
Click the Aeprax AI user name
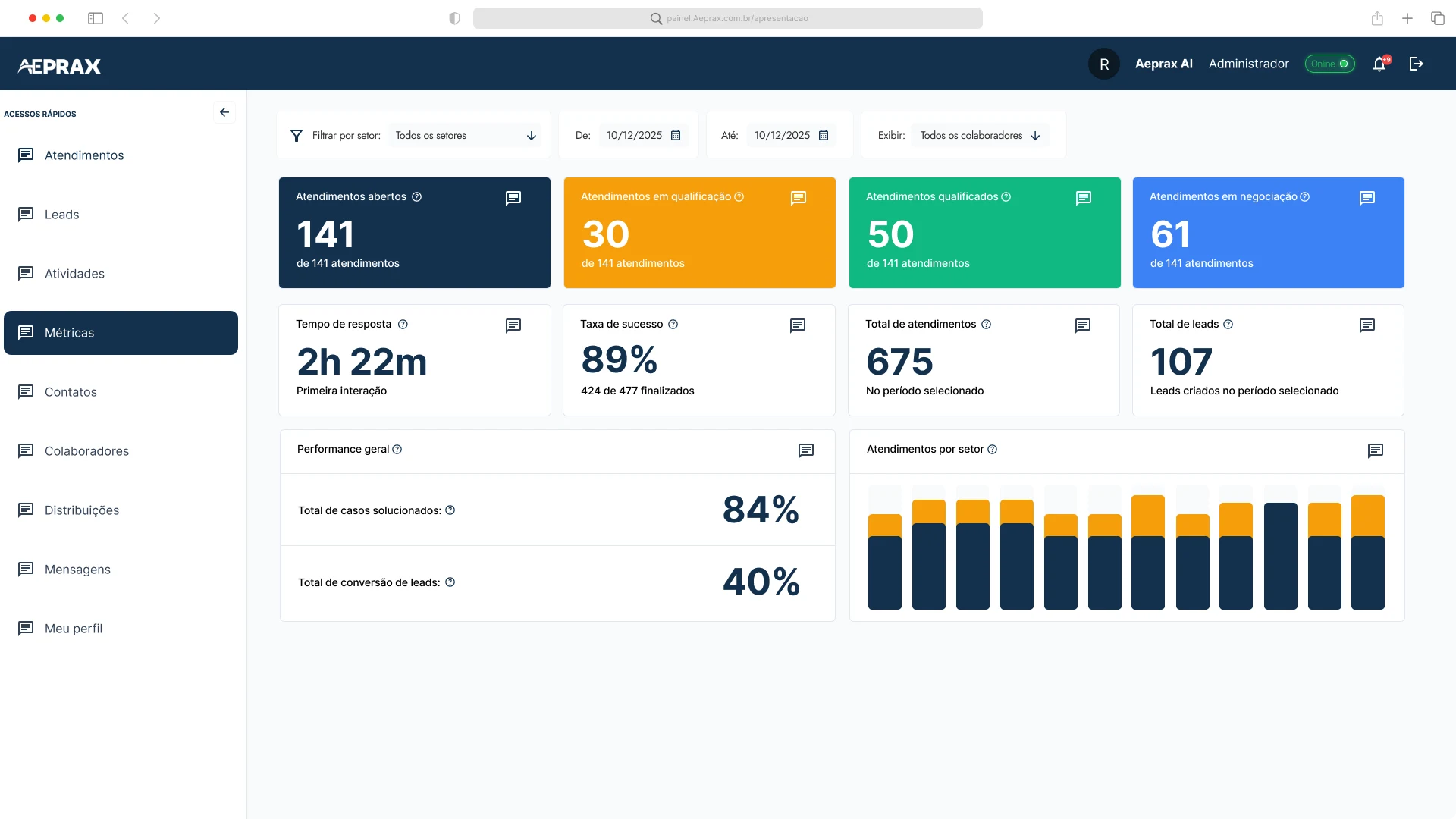[x=1164, y=64]
